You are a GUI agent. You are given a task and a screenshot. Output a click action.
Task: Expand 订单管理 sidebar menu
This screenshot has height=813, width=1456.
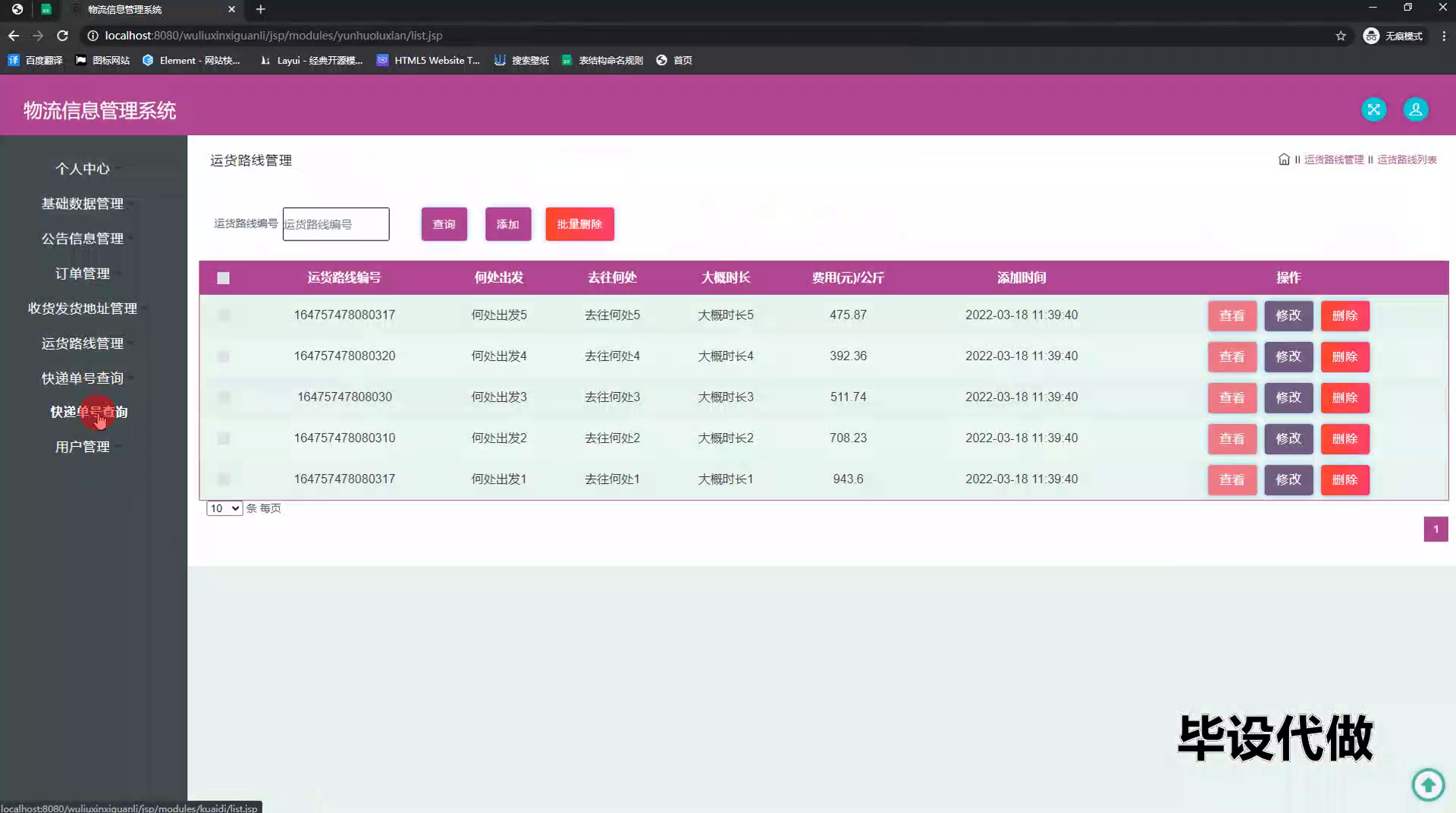pyautogui.click(x=82, y=273)
